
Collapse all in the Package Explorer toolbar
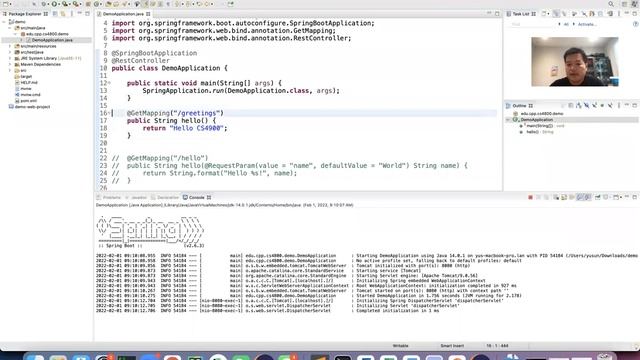click(55, 14)
